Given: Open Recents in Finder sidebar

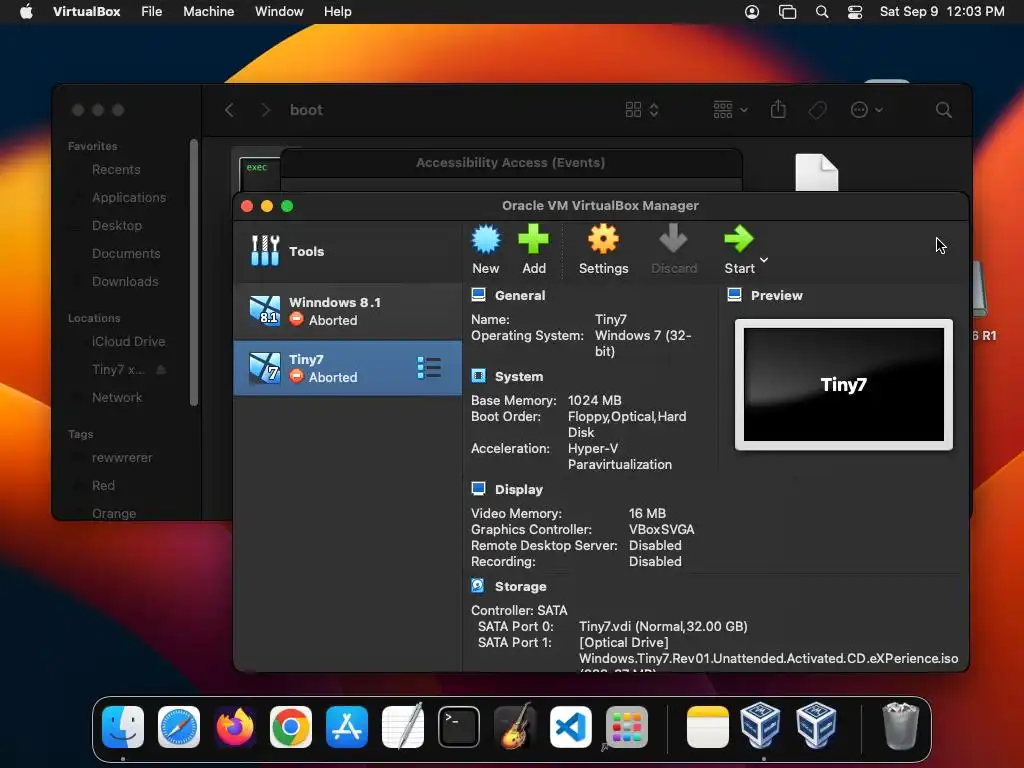Looking at the screenshot, I should pyautogui.click(x=116, y=170).
